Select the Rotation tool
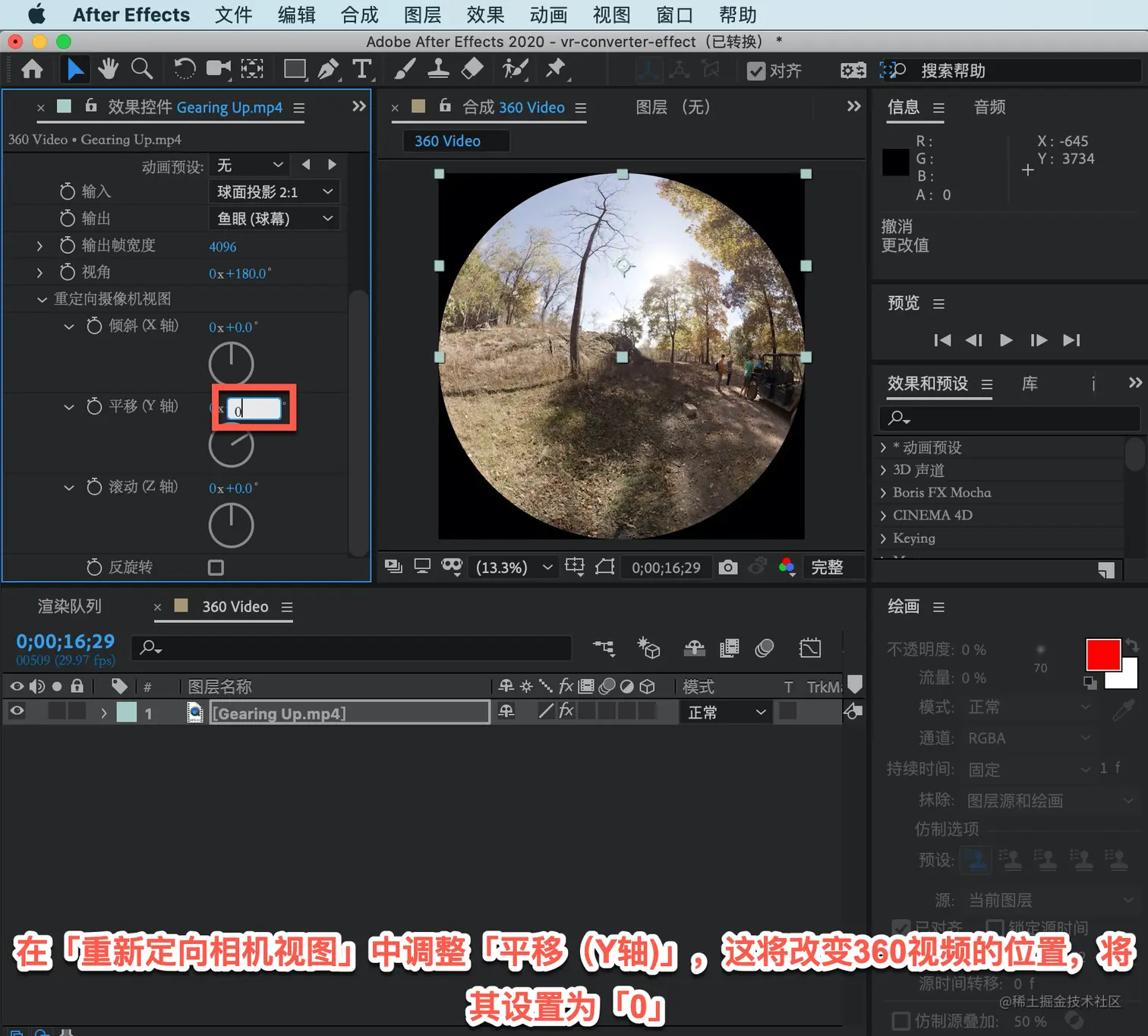 pos(184,69)
